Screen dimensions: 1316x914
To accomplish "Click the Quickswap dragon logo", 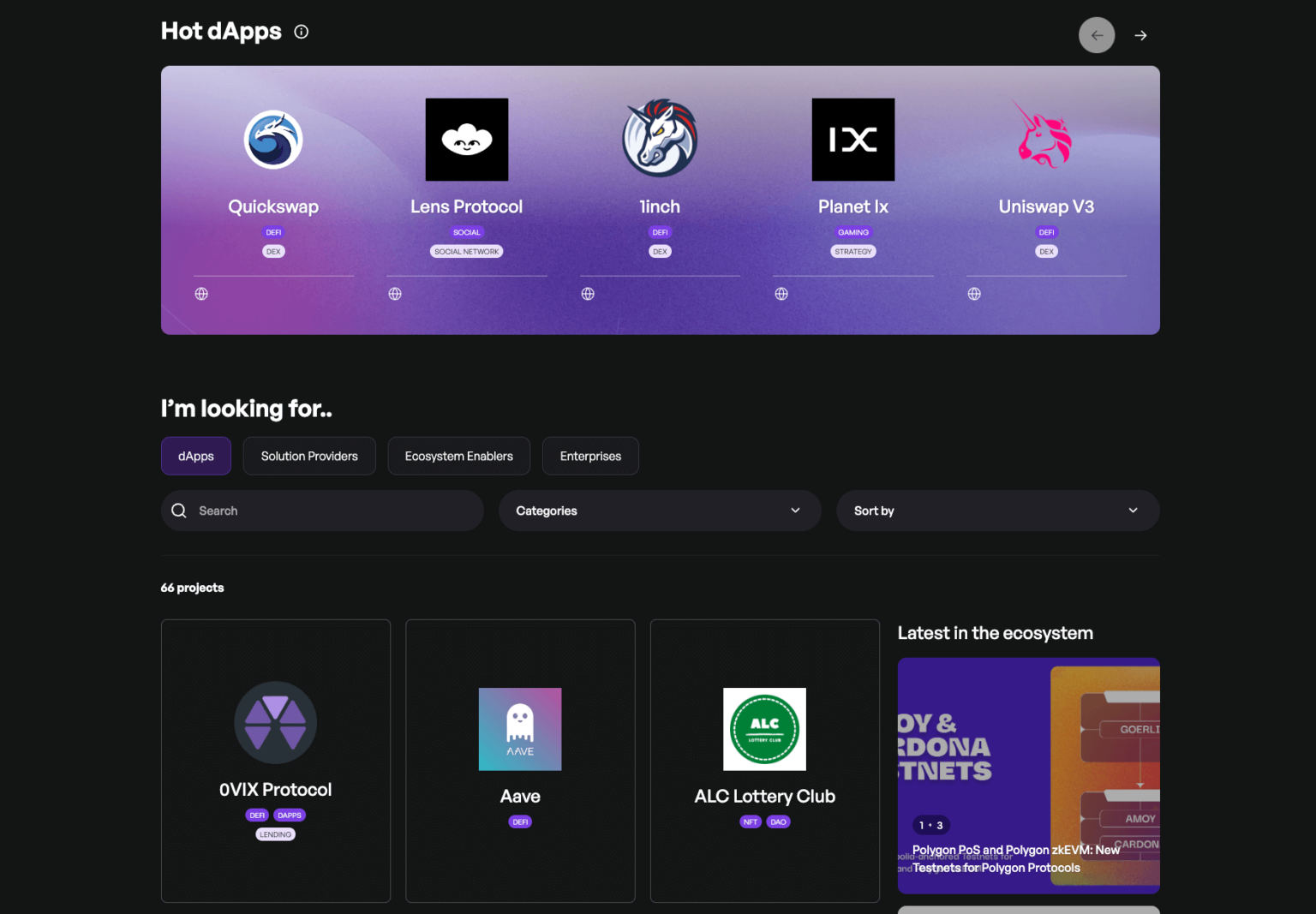I will (x=273, y=139).
